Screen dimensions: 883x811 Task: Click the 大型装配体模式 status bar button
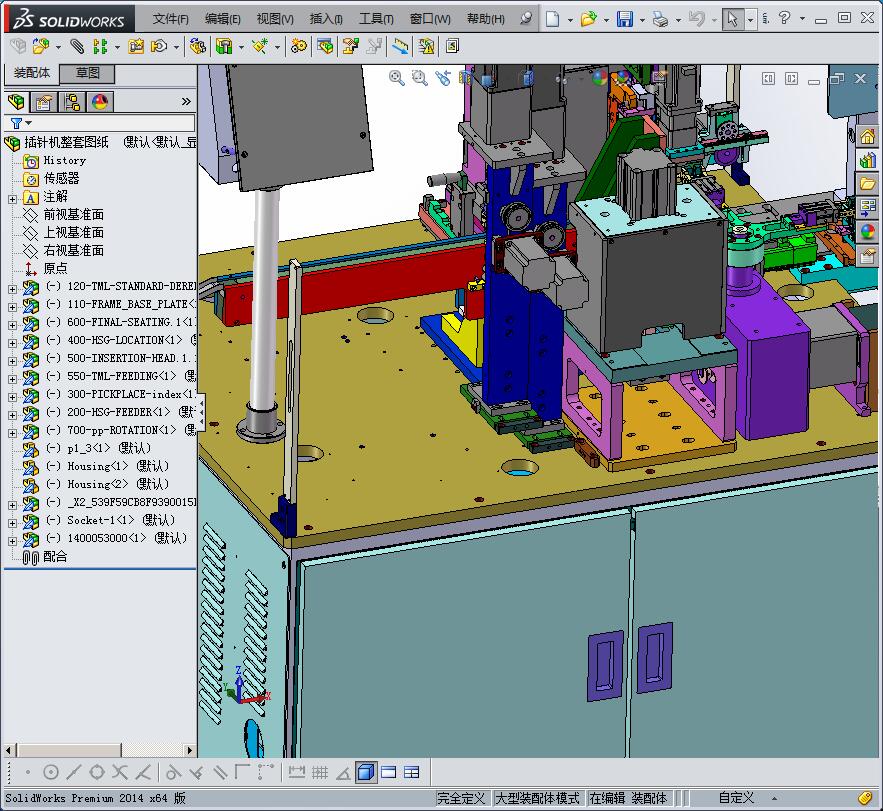coord(536,798)
